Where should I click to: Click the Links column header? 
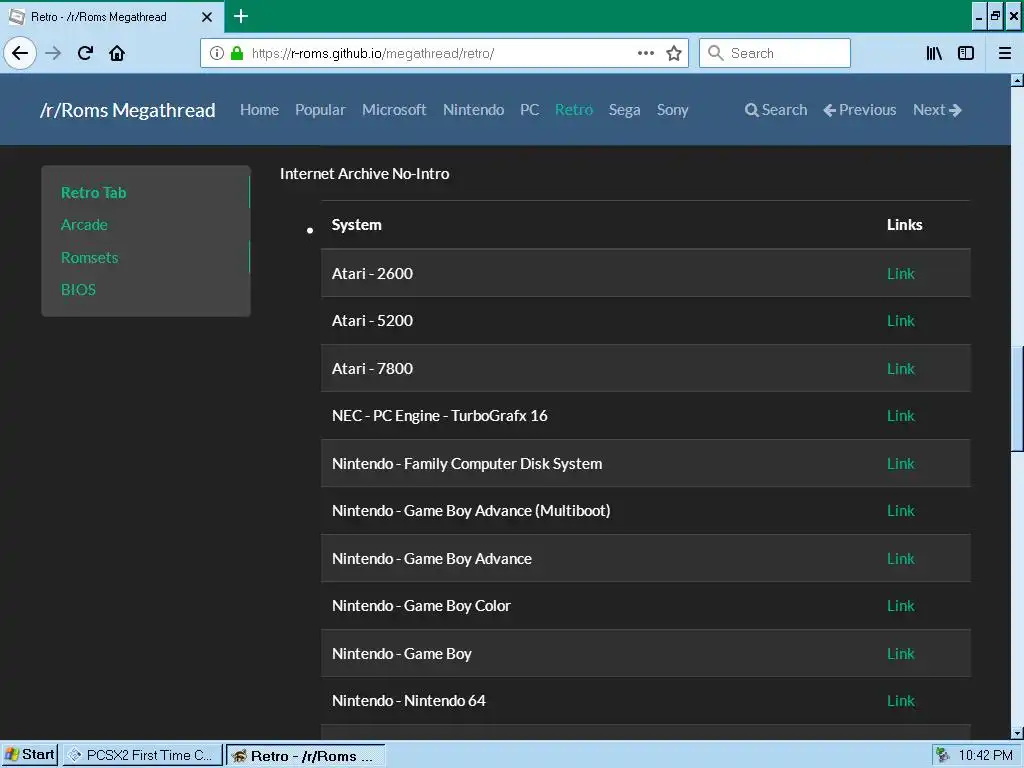coord(904,225)
